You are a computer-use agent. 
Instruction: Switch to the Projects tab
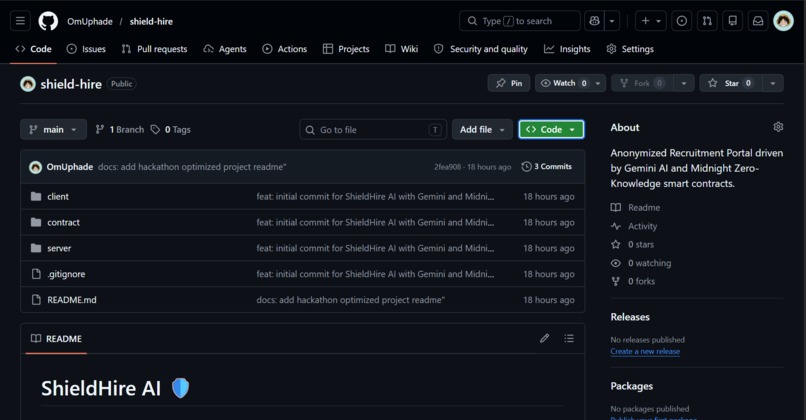(x=346, y=49)
